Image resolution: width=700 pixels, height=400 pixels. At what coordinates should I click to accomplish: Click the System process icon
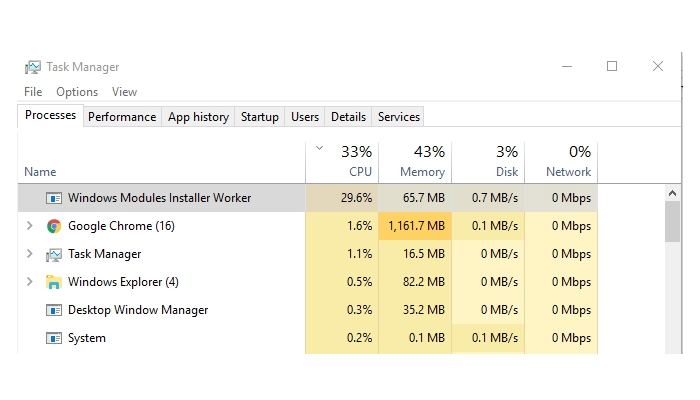54,338
